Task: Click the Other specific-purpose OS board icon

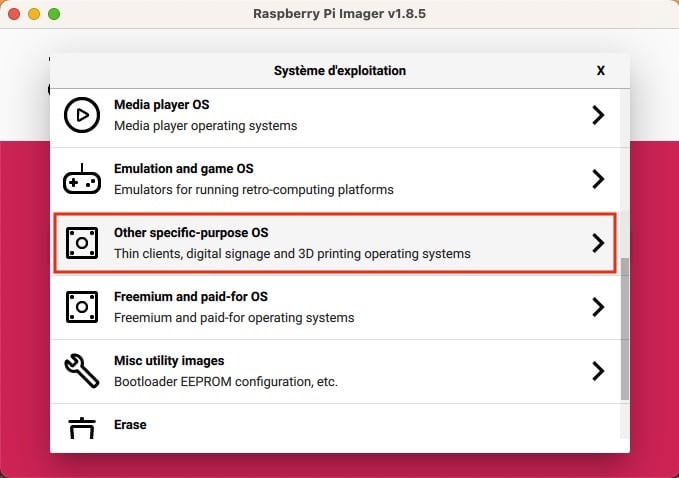Action: [82, 243]
